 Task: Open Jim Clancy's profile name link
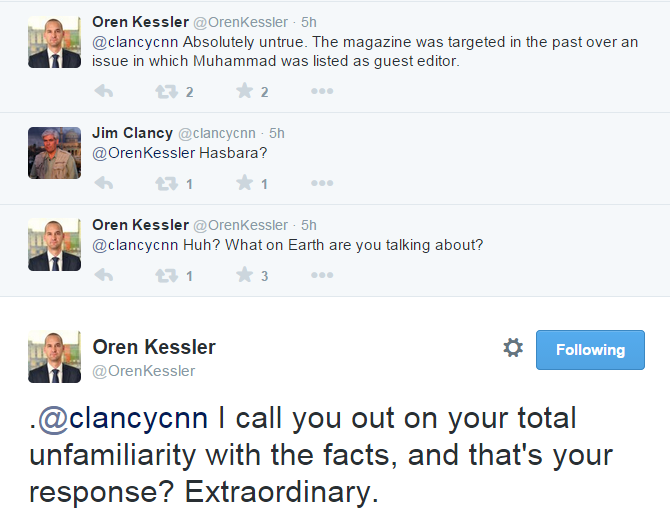[x=132, y=133]
